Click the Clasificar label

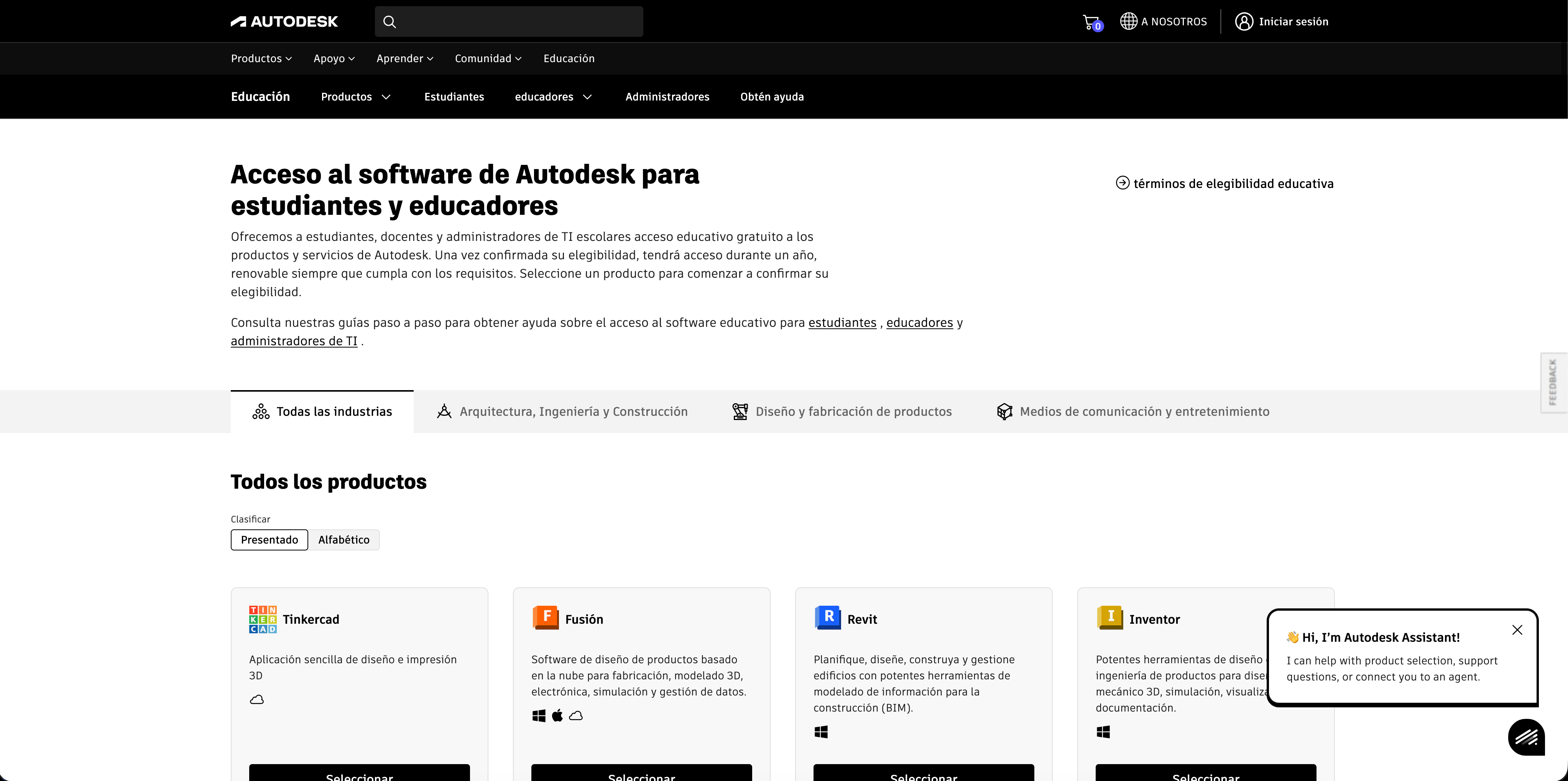(250, 519)
